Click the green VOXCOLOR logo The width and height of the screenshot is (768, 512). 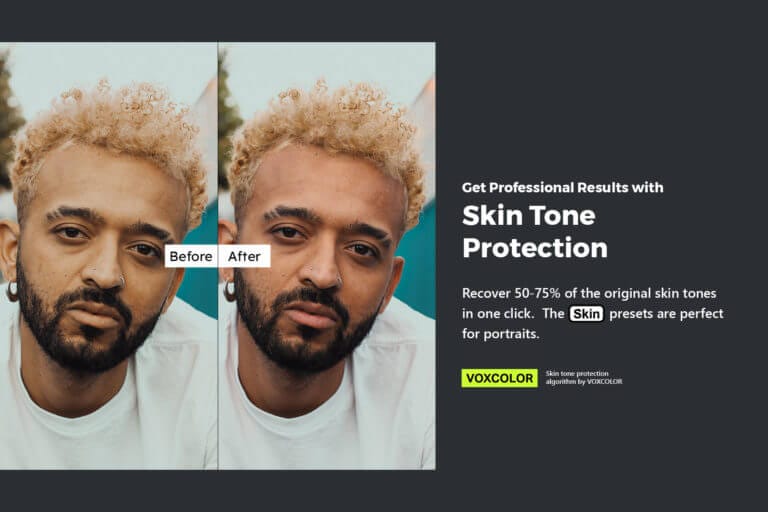tap(499, 378)
